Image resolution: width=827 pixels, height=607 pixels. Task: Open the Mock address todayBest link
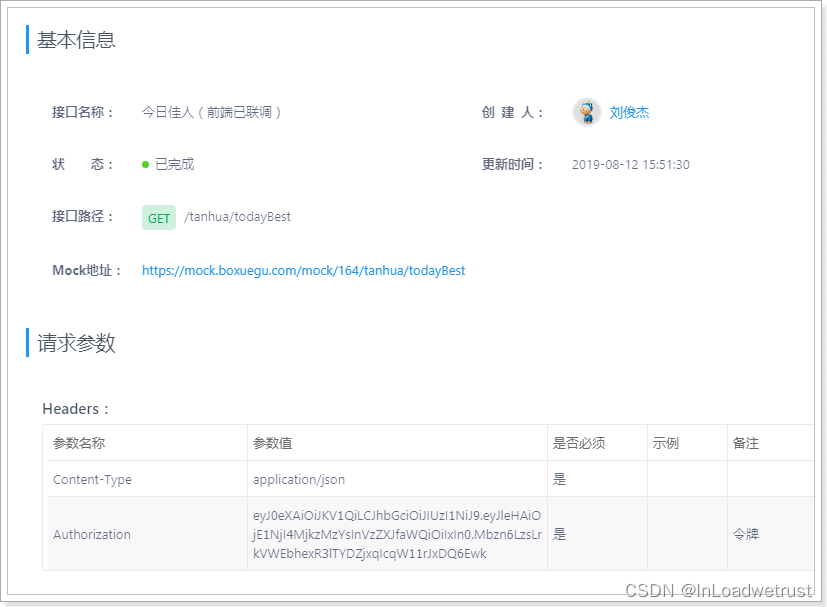point(303,271)
